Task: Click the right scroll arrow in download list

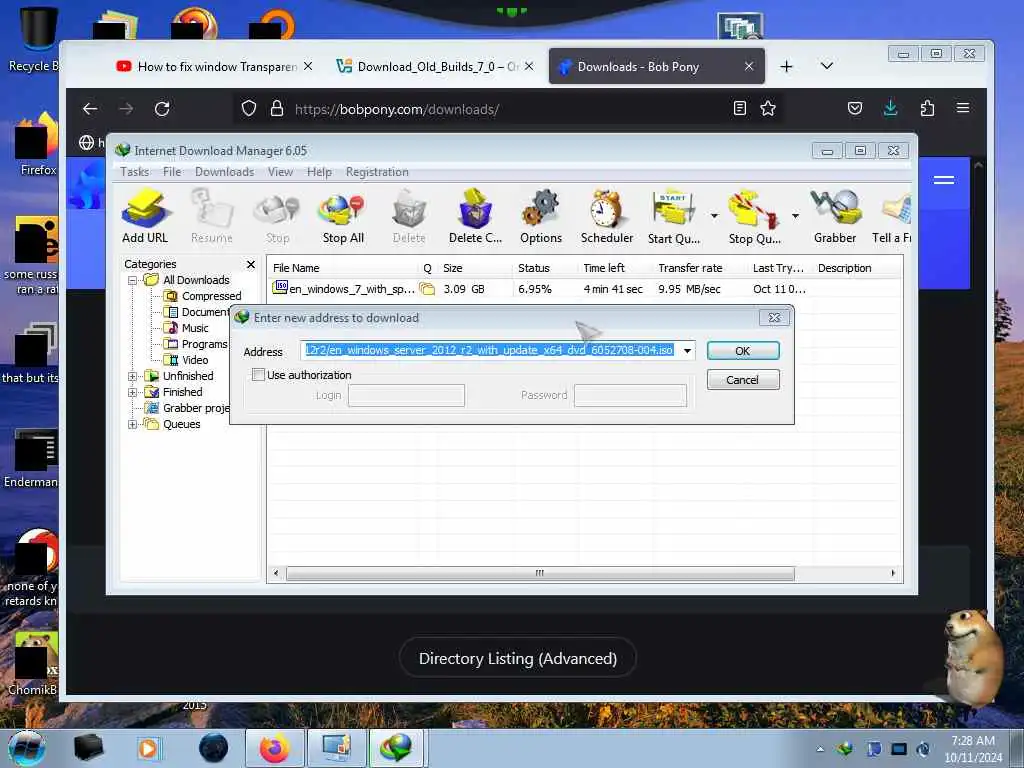Action: point(893,573)
